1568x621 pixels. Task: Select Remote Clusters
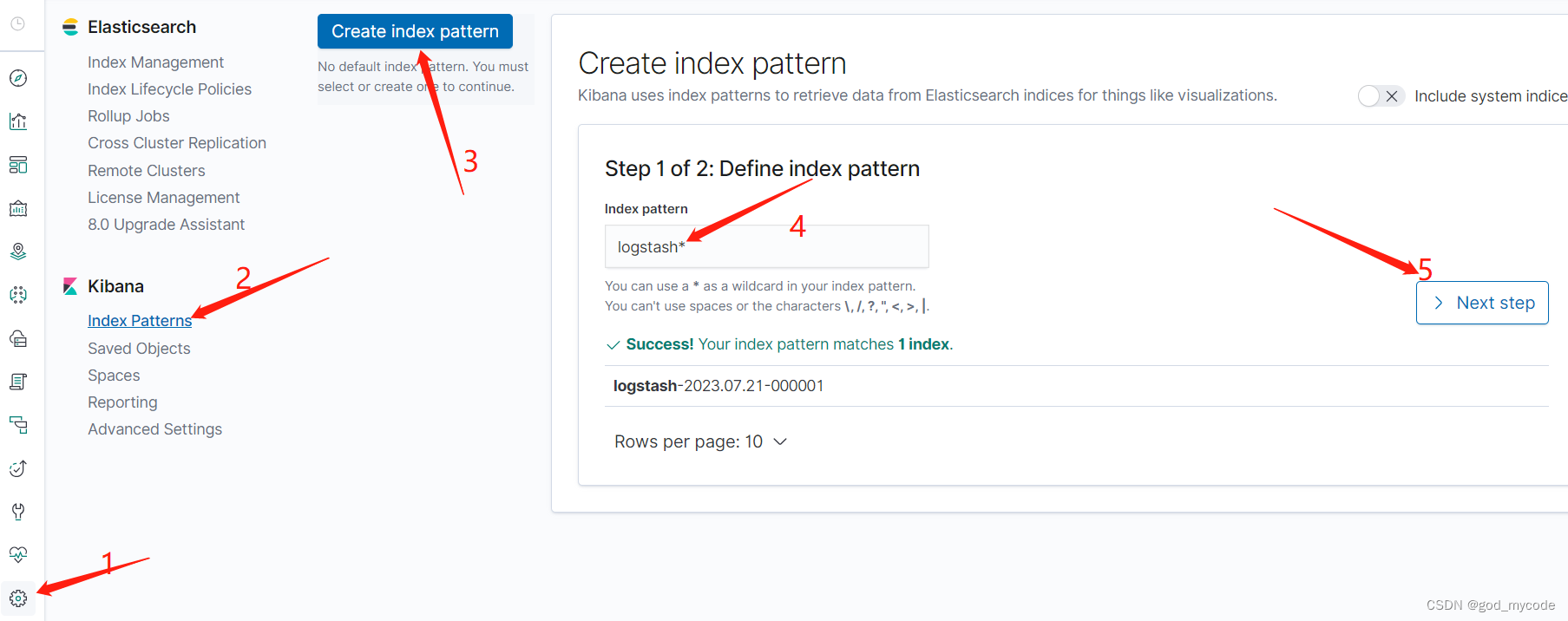(147, 171)
